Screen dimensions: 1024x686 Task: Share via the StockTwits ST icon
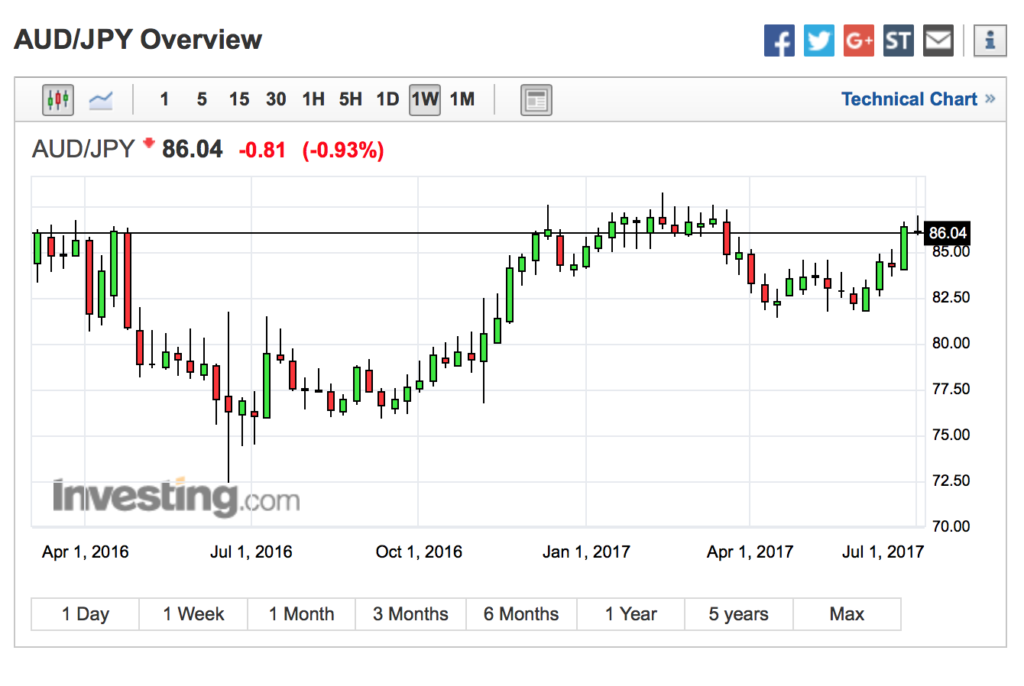[899, 41]
